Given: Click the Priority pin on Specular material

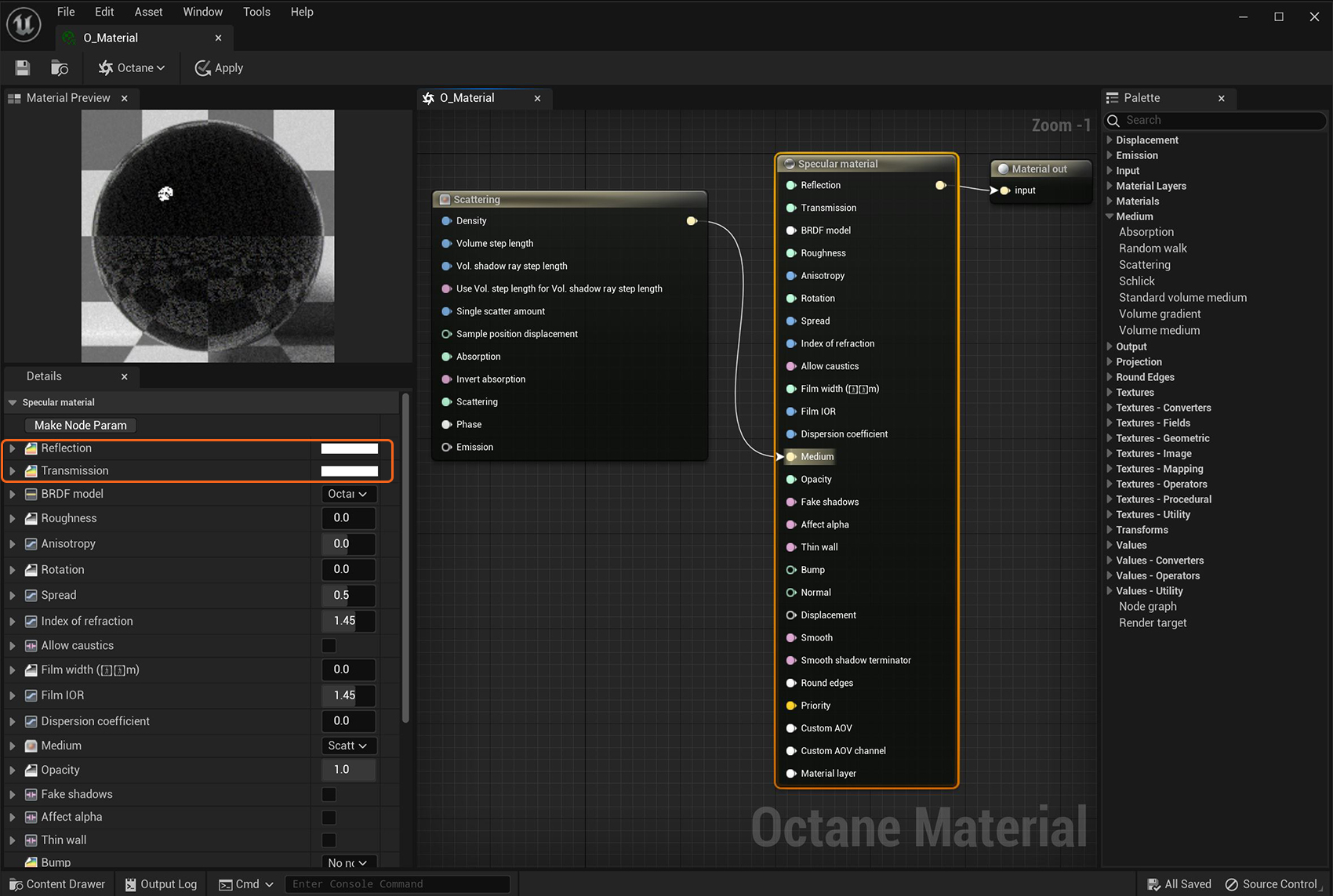Looking at the screenshot, I should 791,706.
